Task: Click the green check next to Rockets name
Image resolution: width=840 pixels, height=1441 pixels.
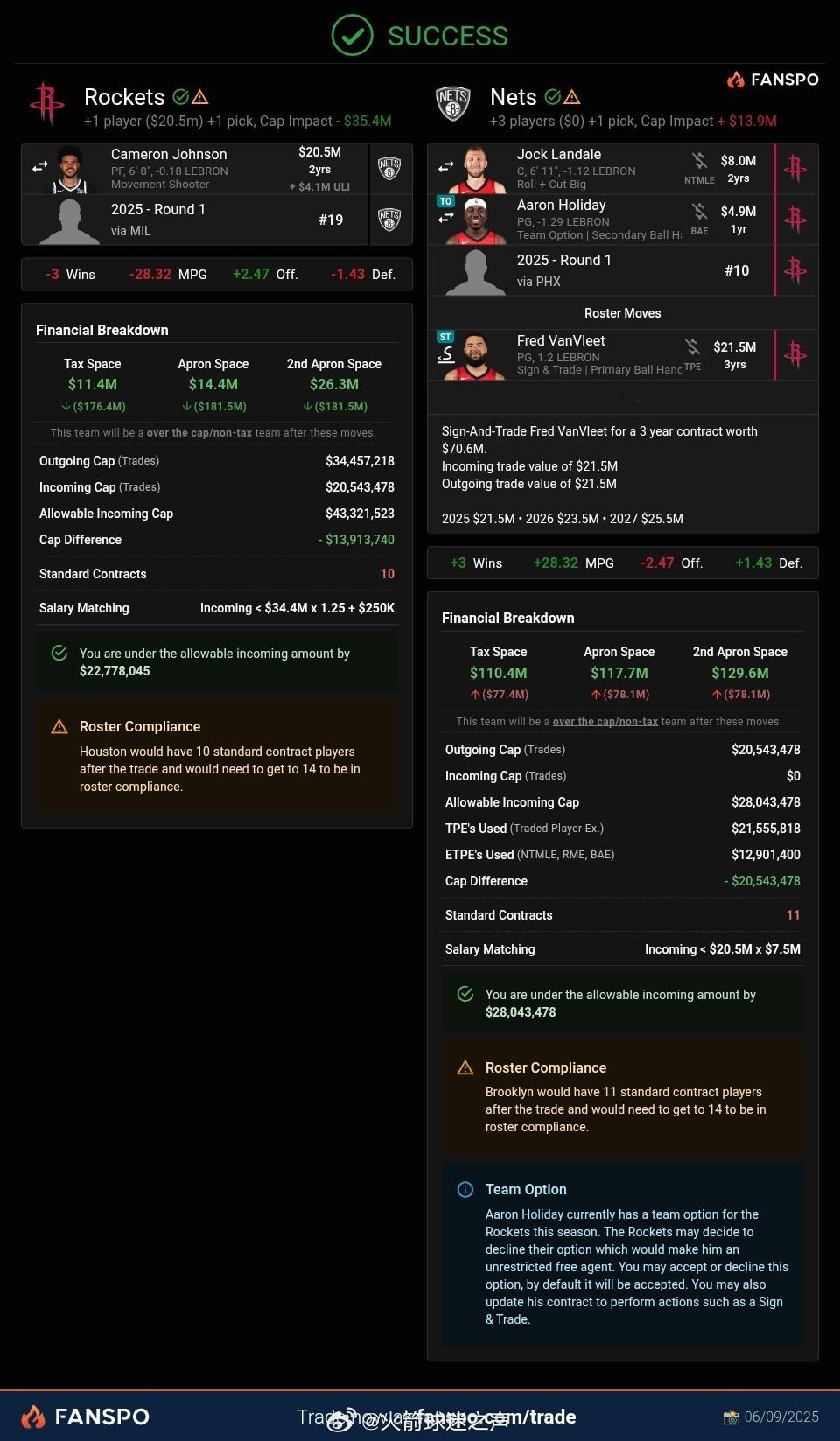Action: (181, 97)
